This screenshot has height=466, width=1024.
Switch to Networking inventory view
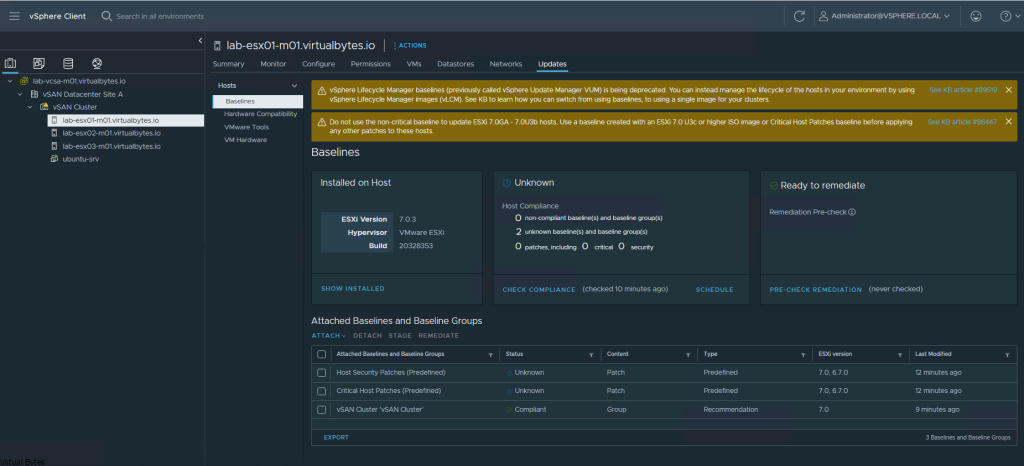tap(97, 63)
